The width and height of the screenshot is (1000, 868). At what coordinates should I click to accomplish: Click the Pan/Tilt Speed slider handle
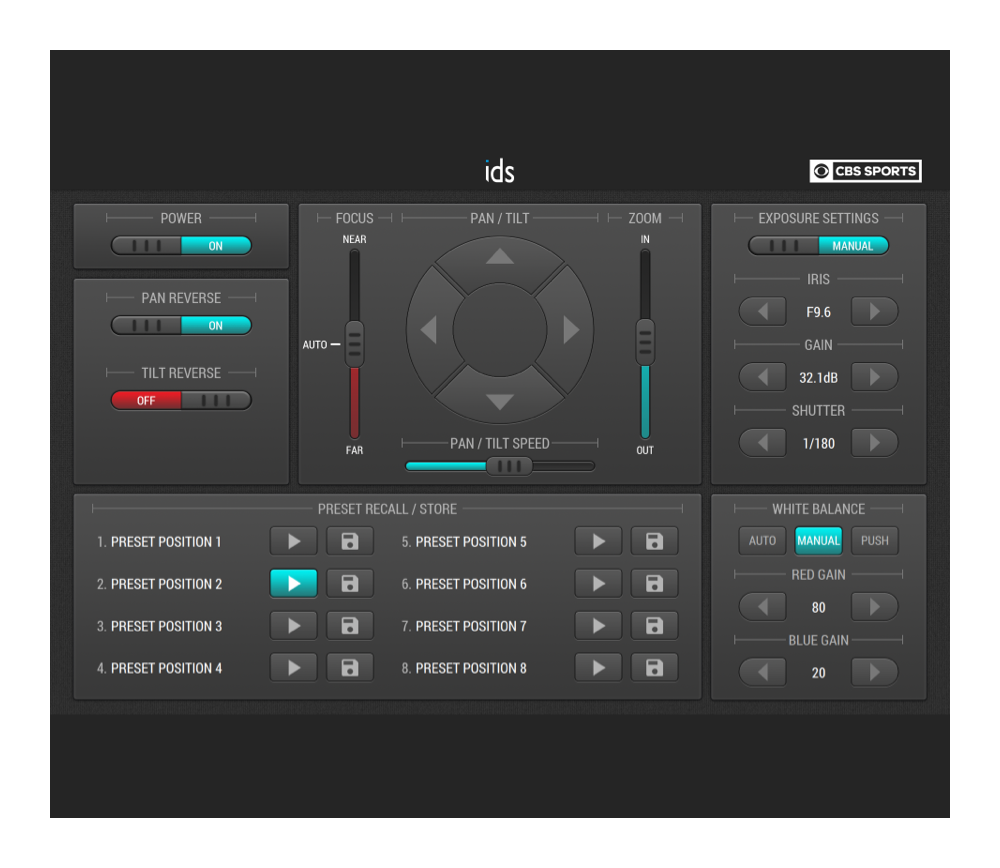[x=509, y=466]
